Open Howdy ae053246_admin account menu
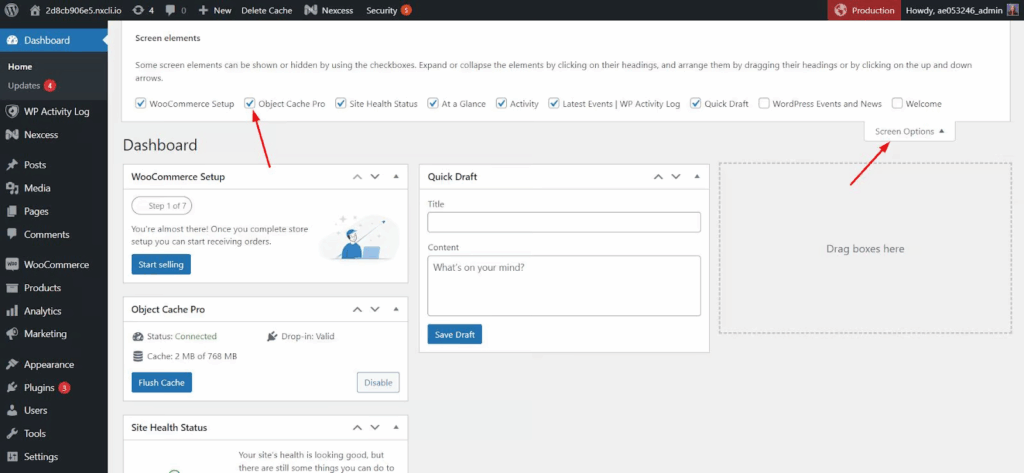Image resolution: width=1024 pixels, height=473 pixels. point(961,10)
